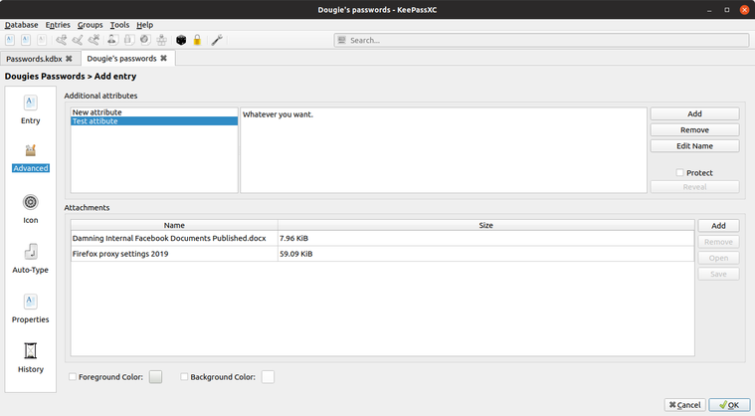Viewport: 755px width, 416px height.
Task: Select the Advanced sidebar section
Action: [30, 158]
